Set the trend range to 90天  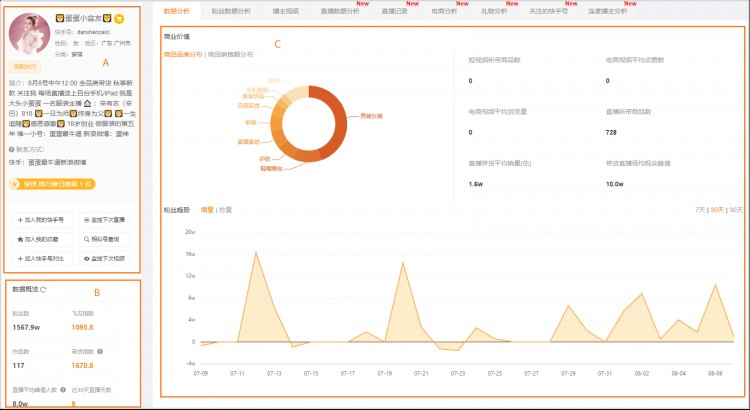pos(736,210)
